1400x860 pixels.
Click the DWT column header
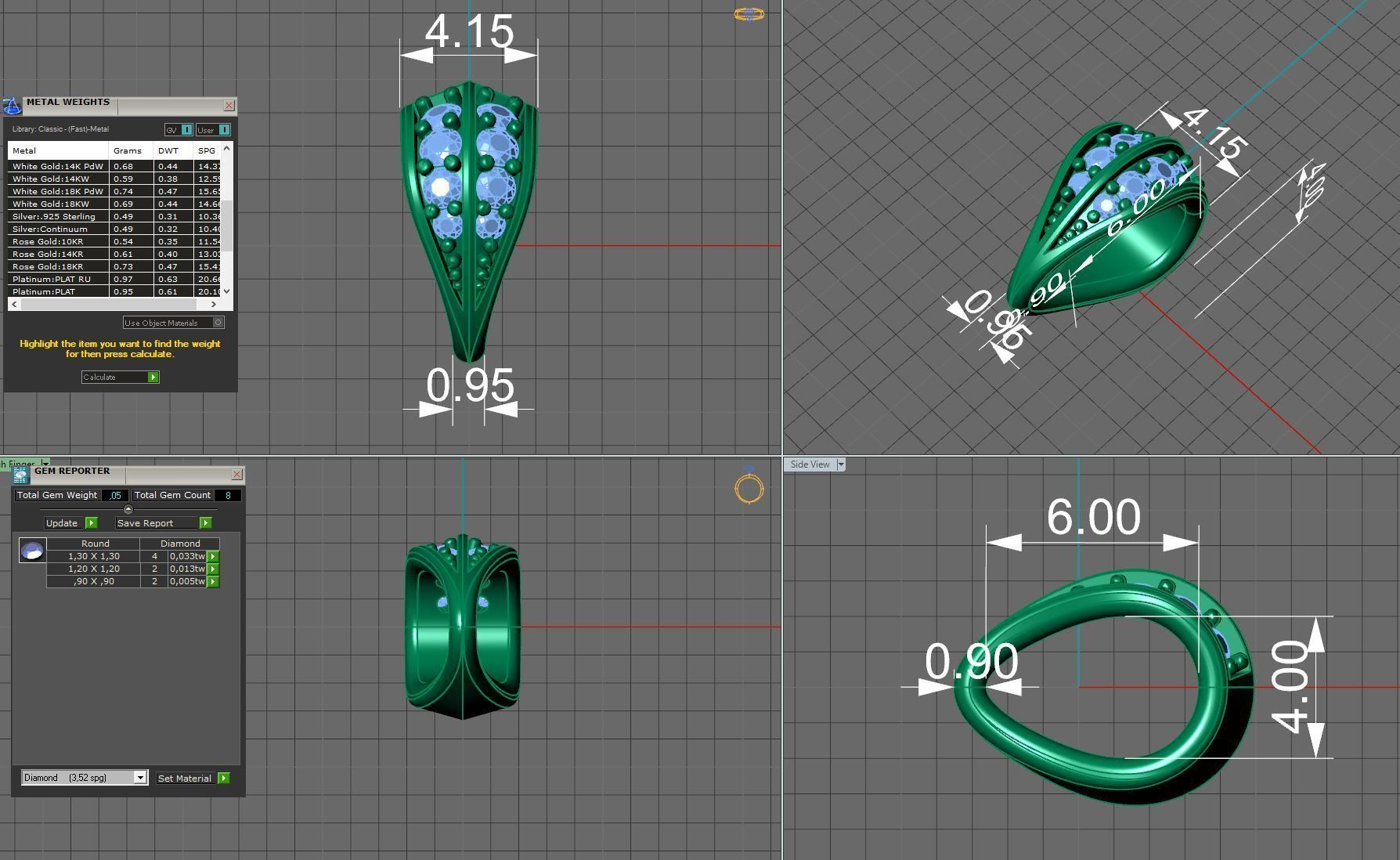172,150
